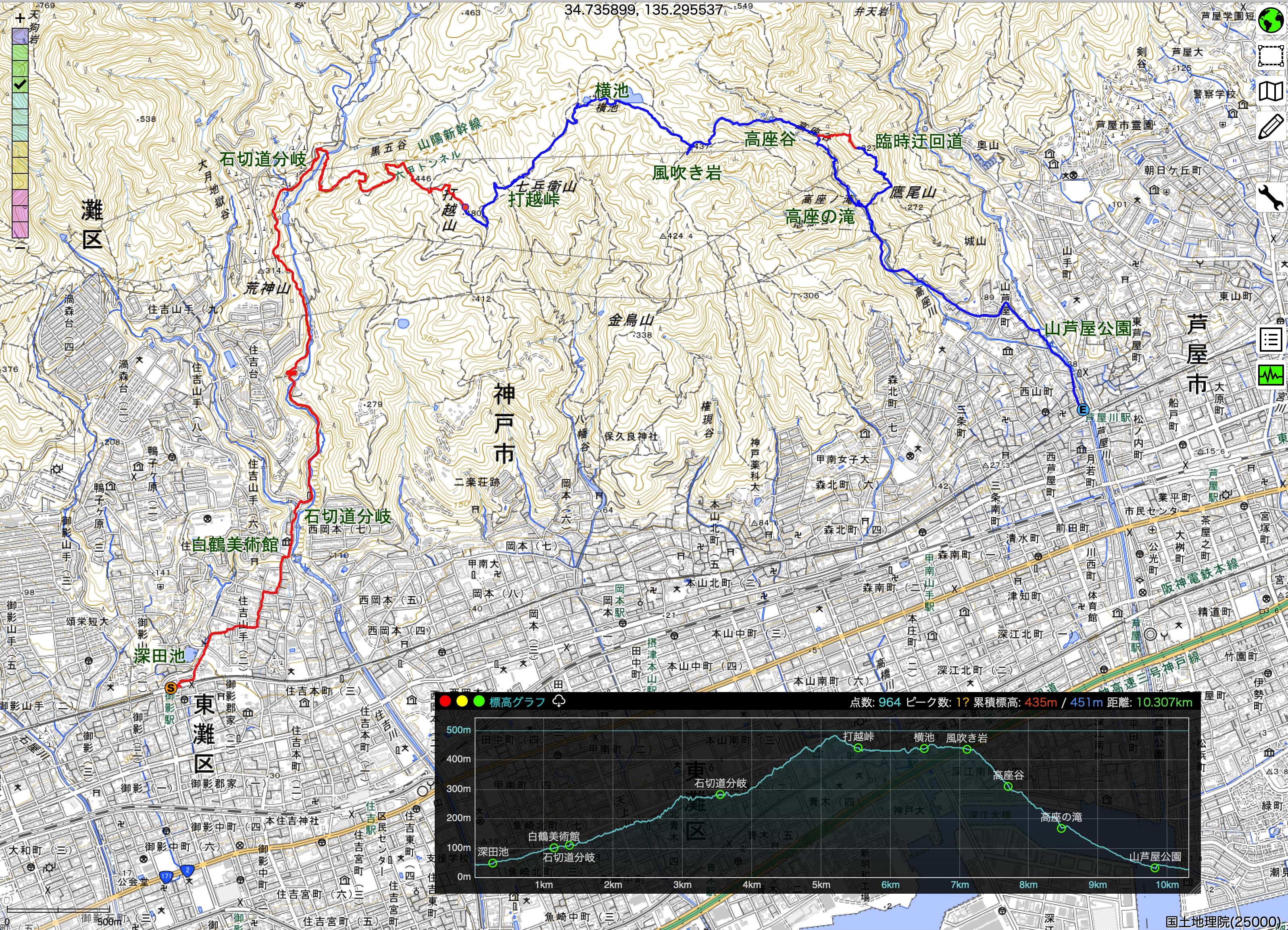The width and height of the screenshot is (1288, 930).
Task: Activate the pencil route drawing tool
Action: tap(1271, 126)
